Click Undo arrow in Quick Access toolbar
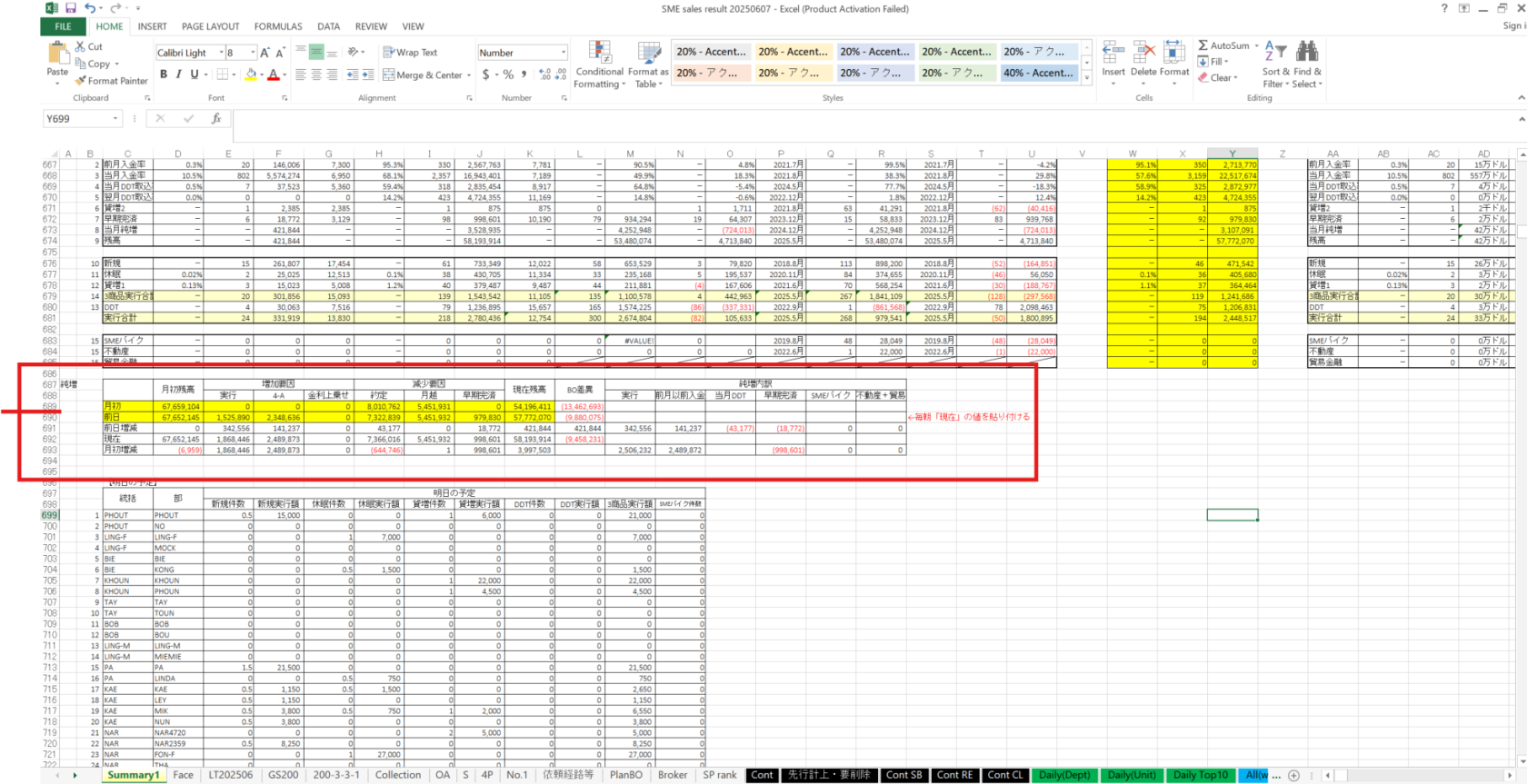 coord(90,8)
